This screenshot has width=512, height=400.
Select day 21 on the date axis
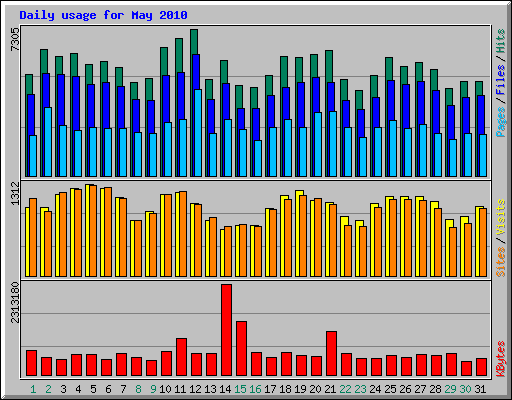point(330,389)
